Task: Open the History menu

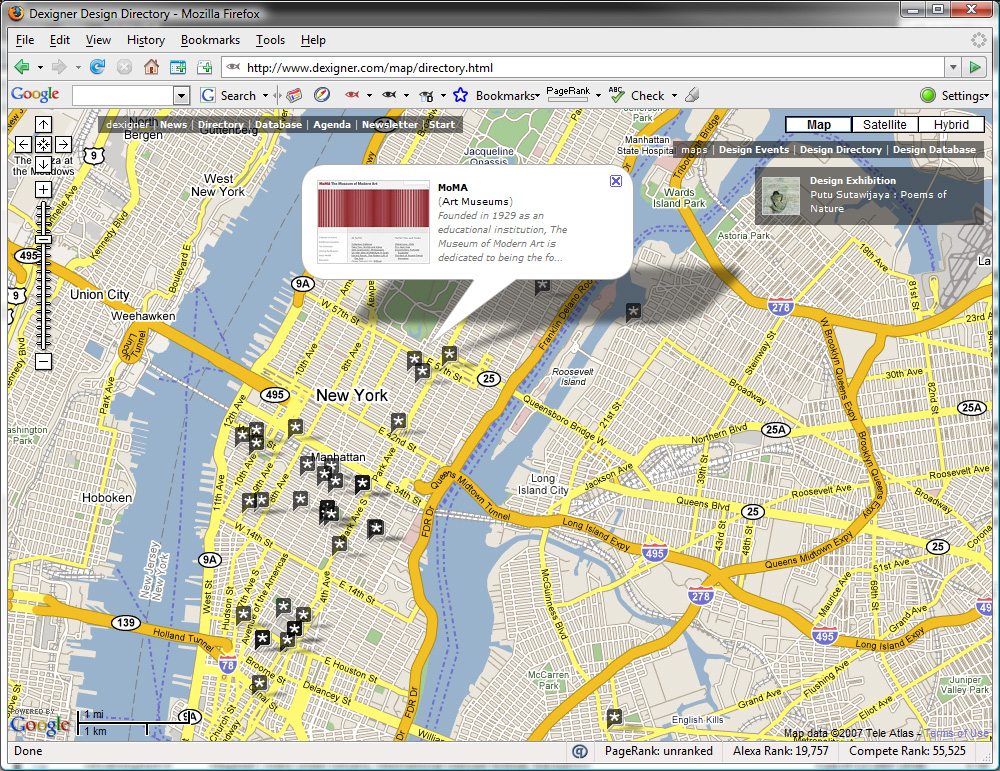Action: (x=145, y=40)
